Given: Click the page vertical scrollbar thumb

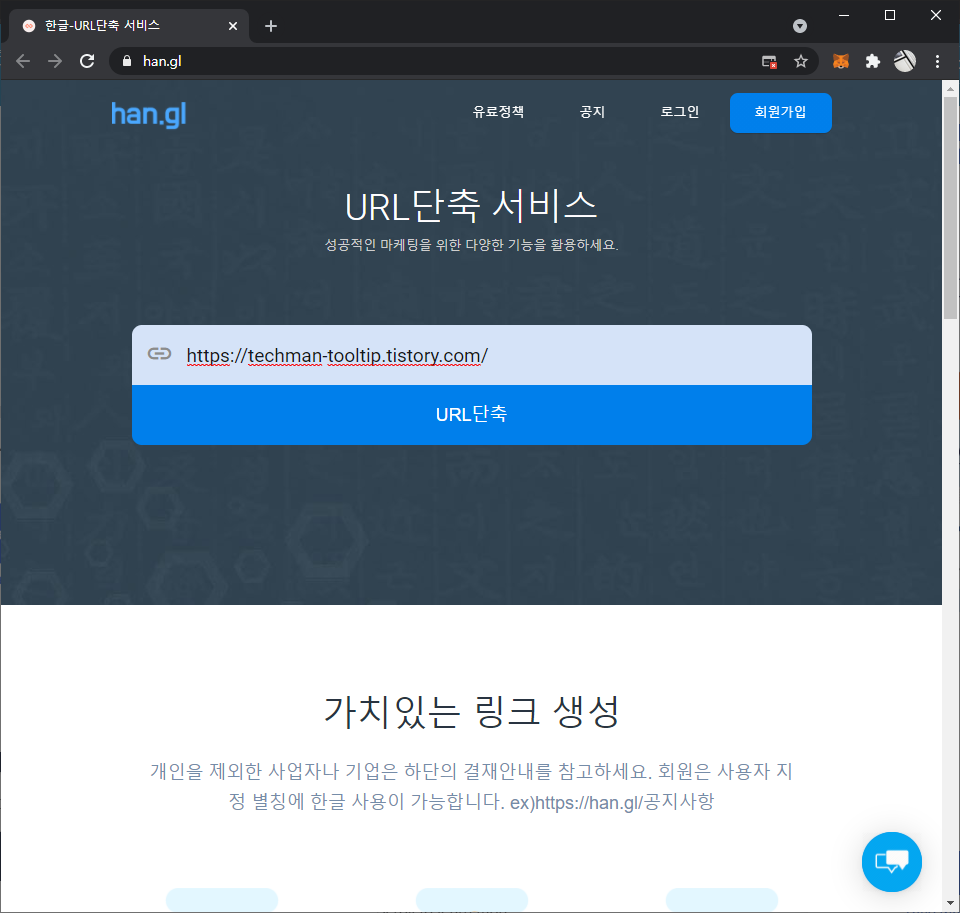Looking at the screenshot, I should tap(950, 208).
